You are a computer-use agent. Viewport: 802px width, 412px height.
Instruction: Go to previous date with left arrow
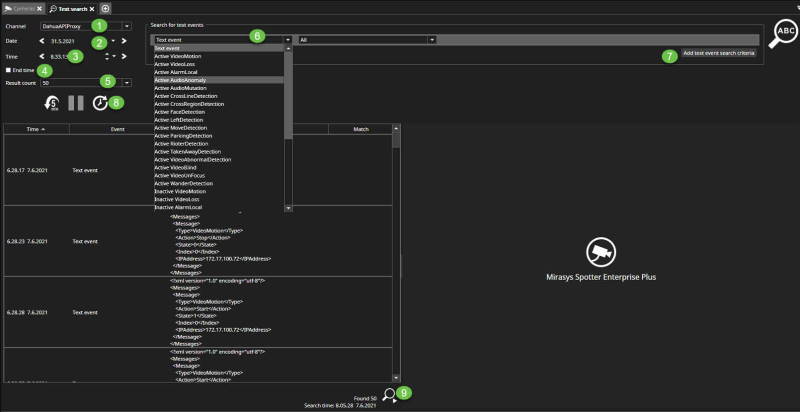tap(41, 41)
